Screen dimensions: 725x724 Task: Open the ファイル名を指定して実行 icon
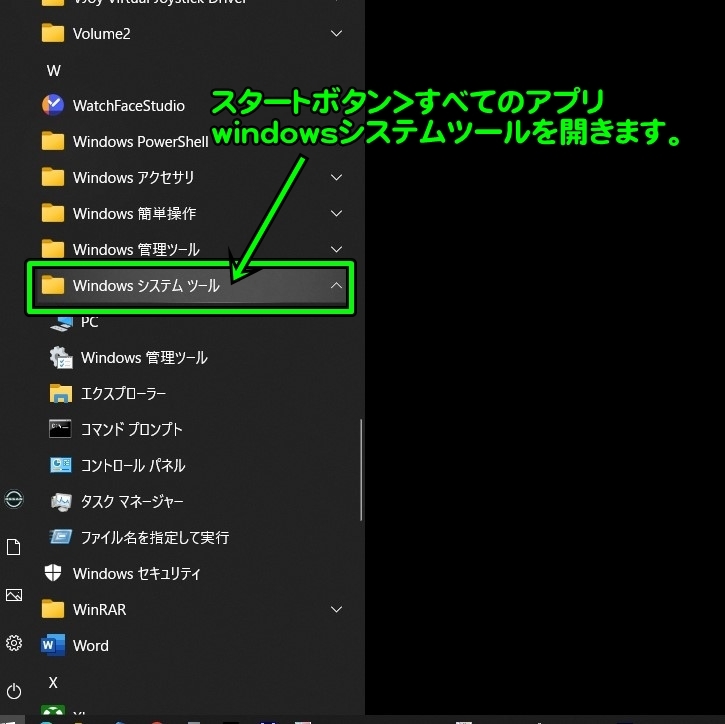click(61, 537)
